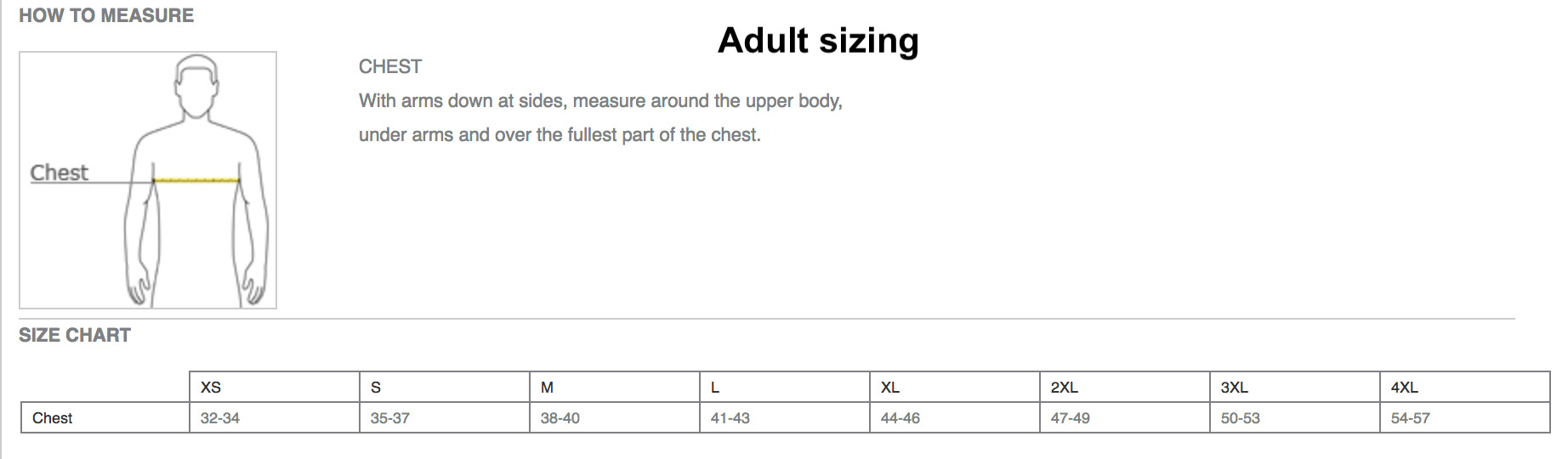Click the "SIZE CHART" heading
Image resolution: width=1568 pixels, height=459 pixels.
click(75, 335)
